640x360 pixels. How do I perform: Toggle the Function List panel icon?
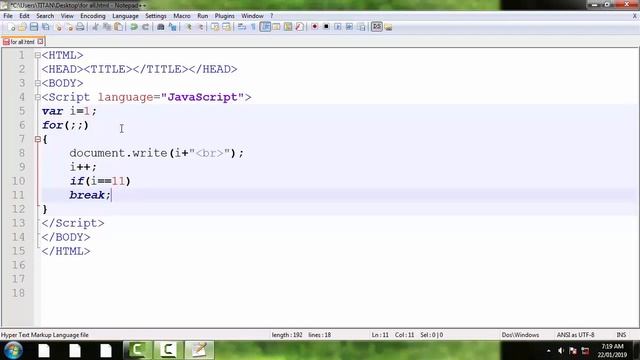[x=299, y=27]
